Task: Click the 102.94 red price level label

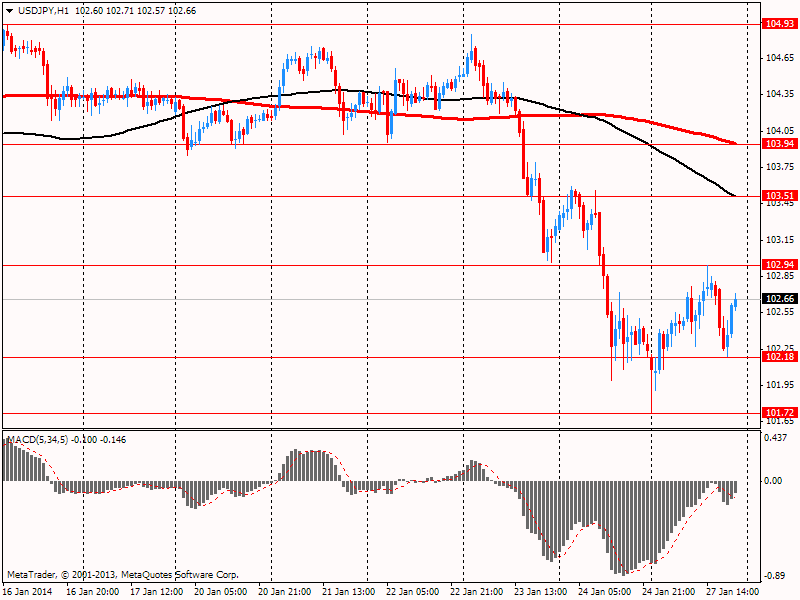Action: tap(780, 264)
